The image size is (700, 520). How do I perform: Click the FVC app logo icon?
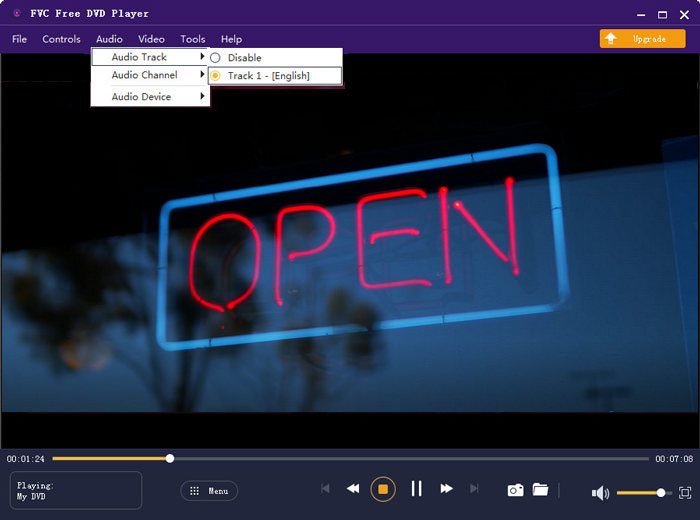[17, 13]
